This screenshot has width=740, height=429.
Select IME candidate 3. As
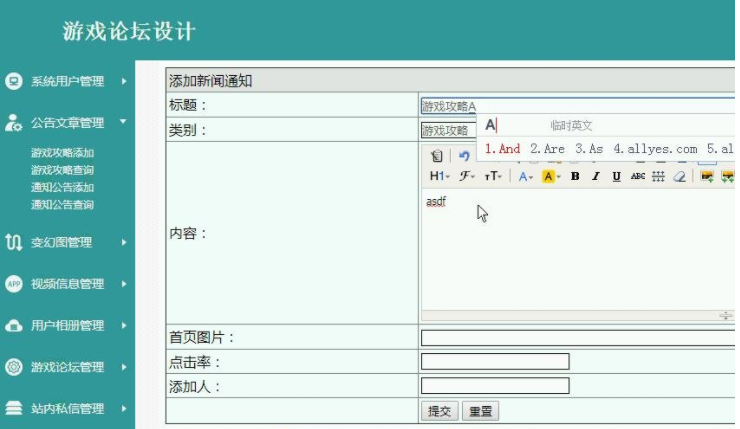(x=589, y=149)
